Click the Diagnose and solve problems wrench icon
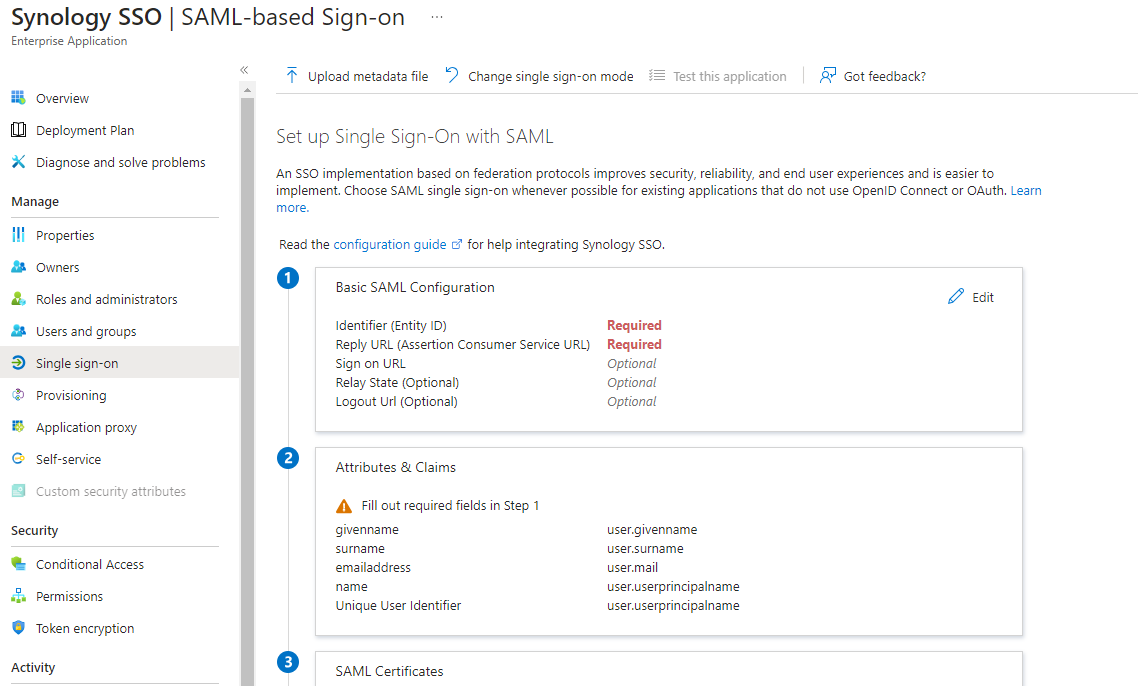 [x=18, y=162]
